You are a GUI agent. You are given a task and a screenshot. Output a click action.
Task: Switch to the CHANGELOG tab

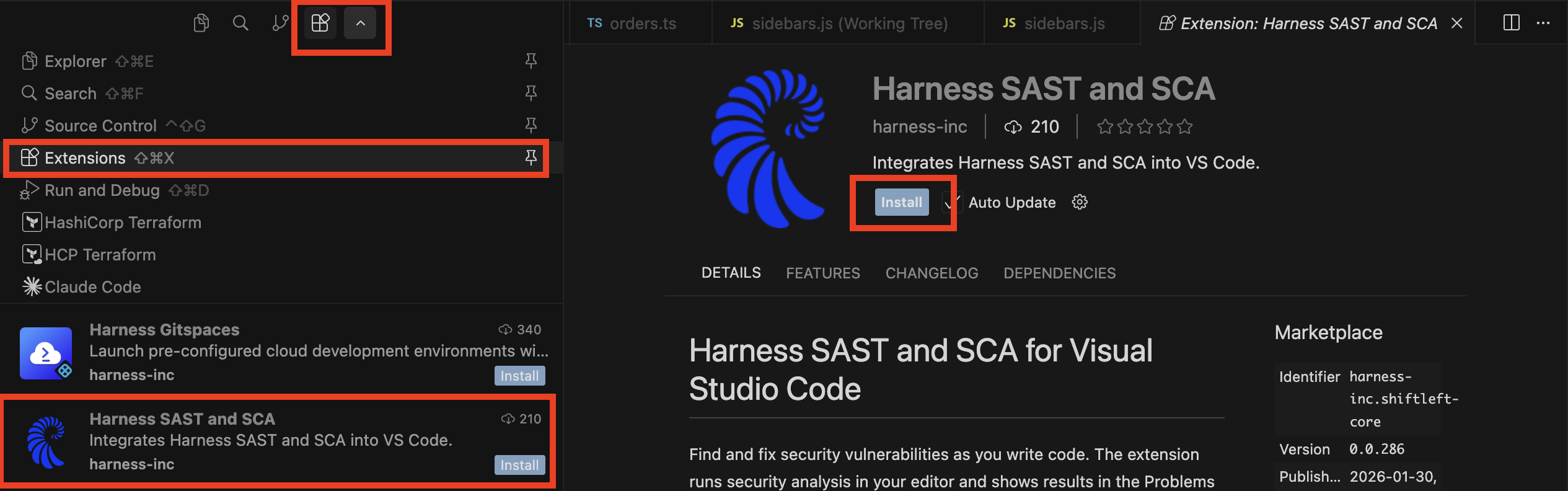[932, 273]
